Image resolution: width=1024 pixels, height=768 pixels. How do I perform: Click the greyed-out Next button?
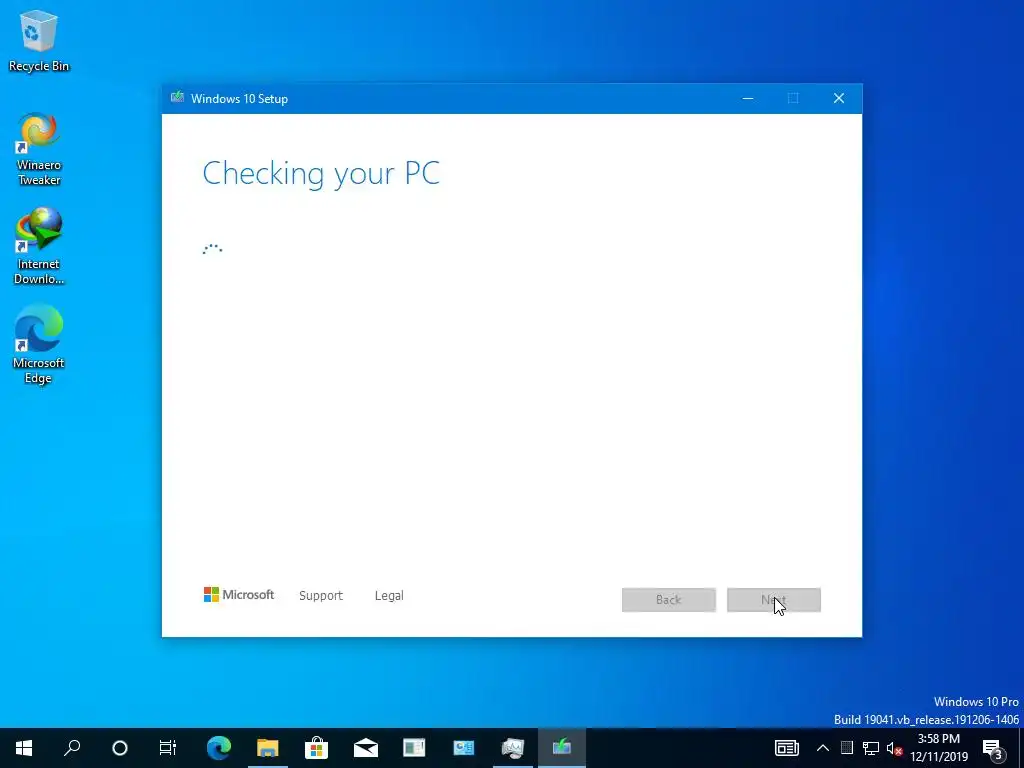click(774, 600)
